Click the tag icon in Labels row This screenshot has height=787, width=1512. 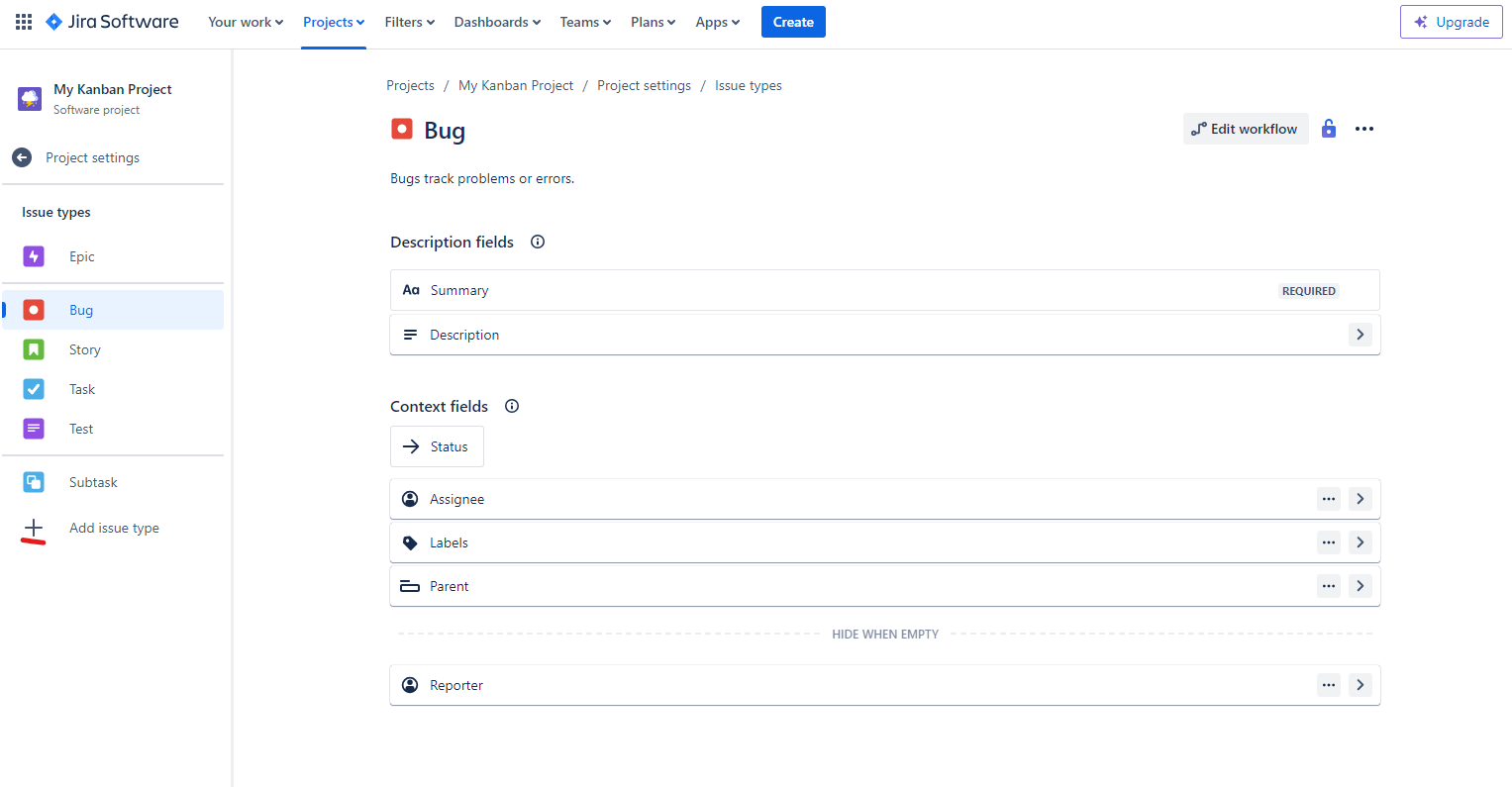point(410,542)
